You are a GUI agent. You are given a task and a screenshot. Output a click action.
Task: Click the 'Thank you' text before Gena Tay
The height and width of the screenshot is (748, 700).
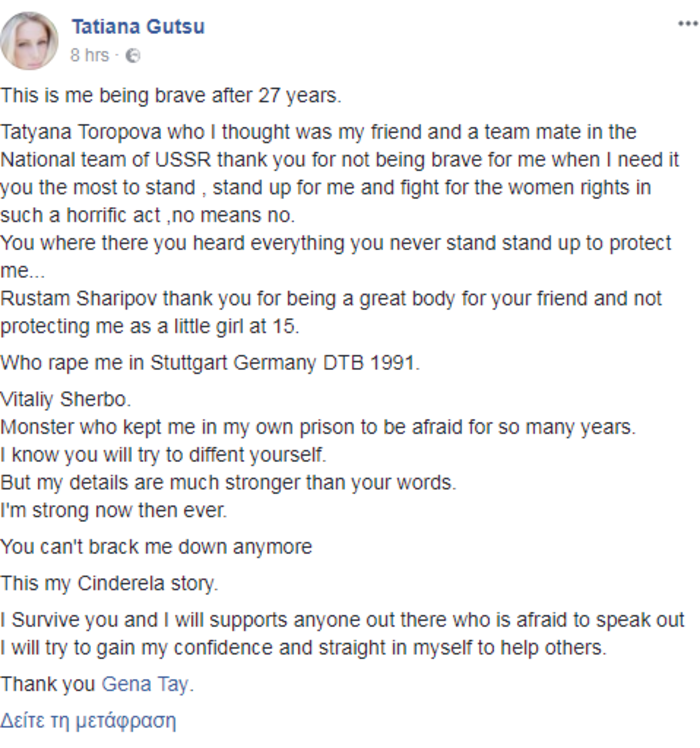coord(48,685)
